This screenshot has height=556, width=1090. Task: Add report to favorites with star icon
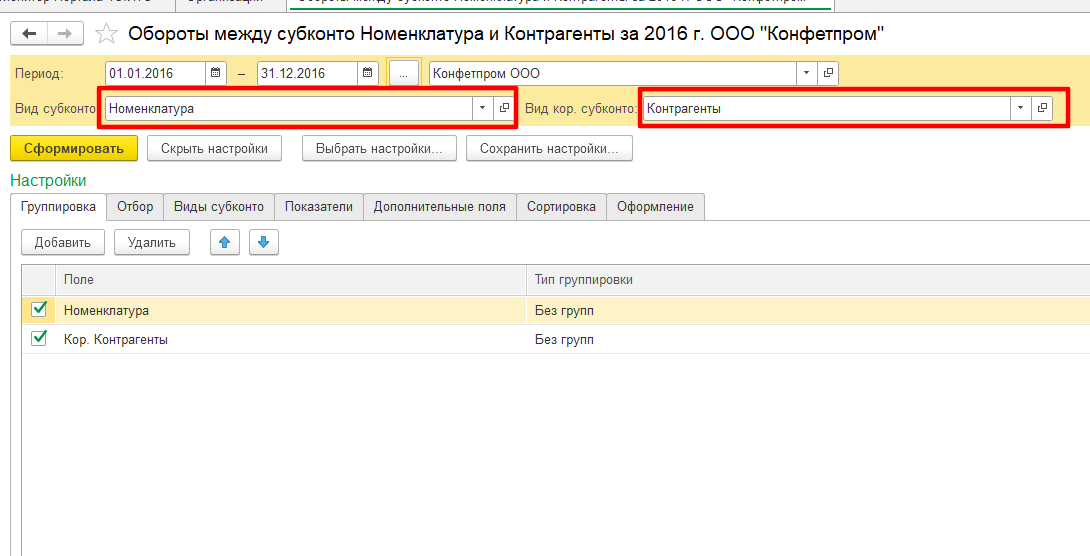pos(106,34)
